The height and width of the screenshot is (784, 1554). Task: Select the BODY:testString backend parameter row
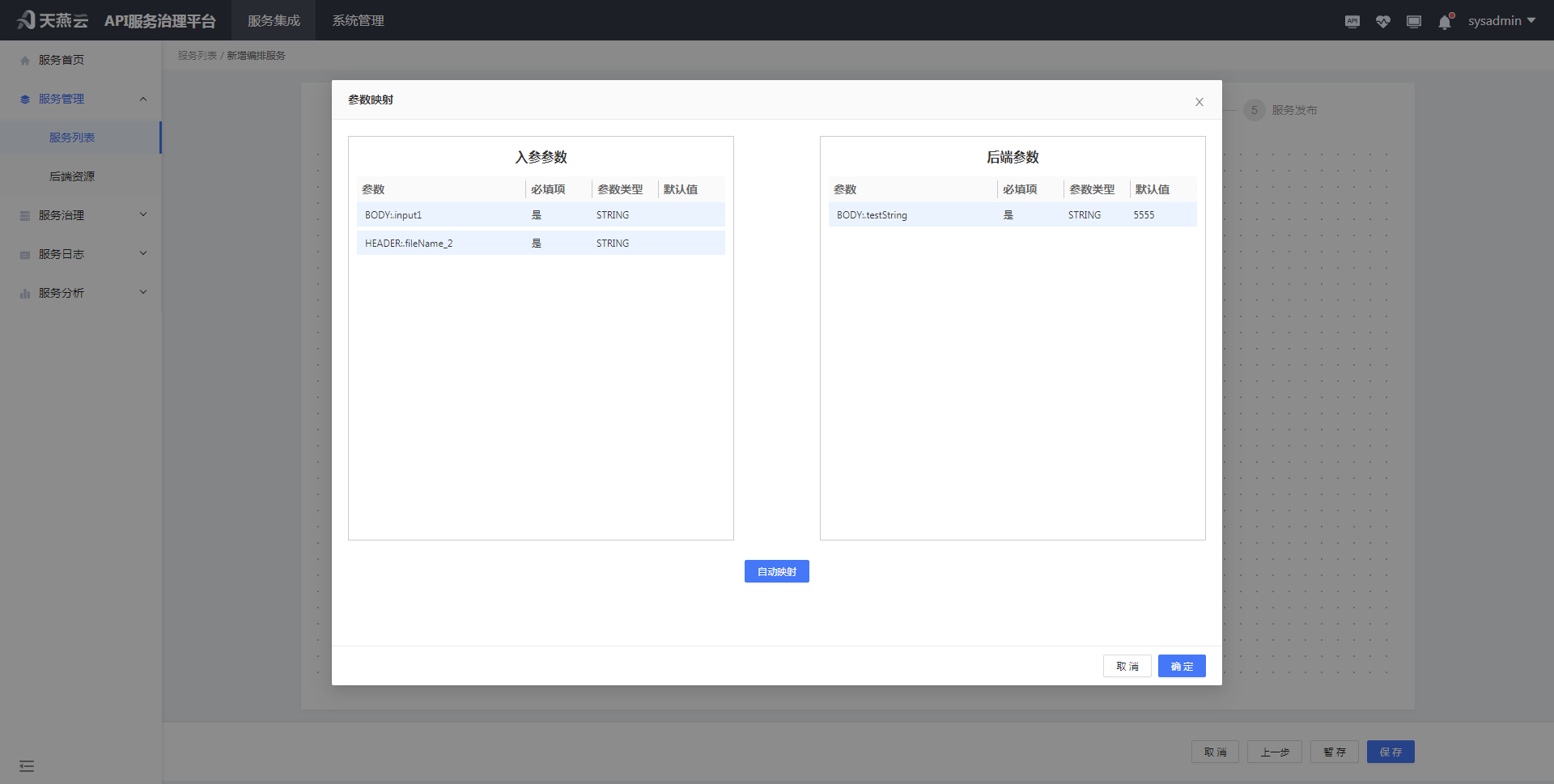click(1012, 214)
